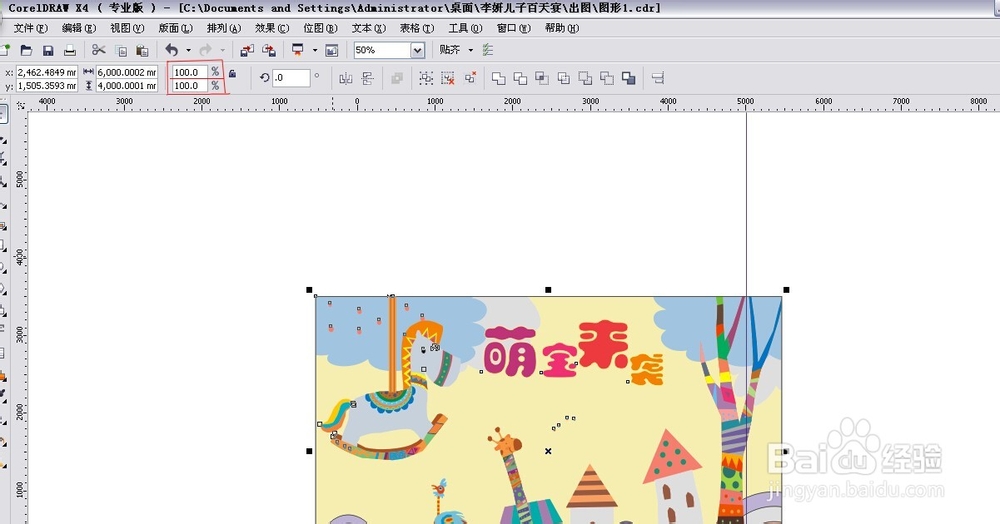Apply the Simplify shaping command
Viewport: 1000px width, 524px height.
pyautogui.click(x=564, y=78)
